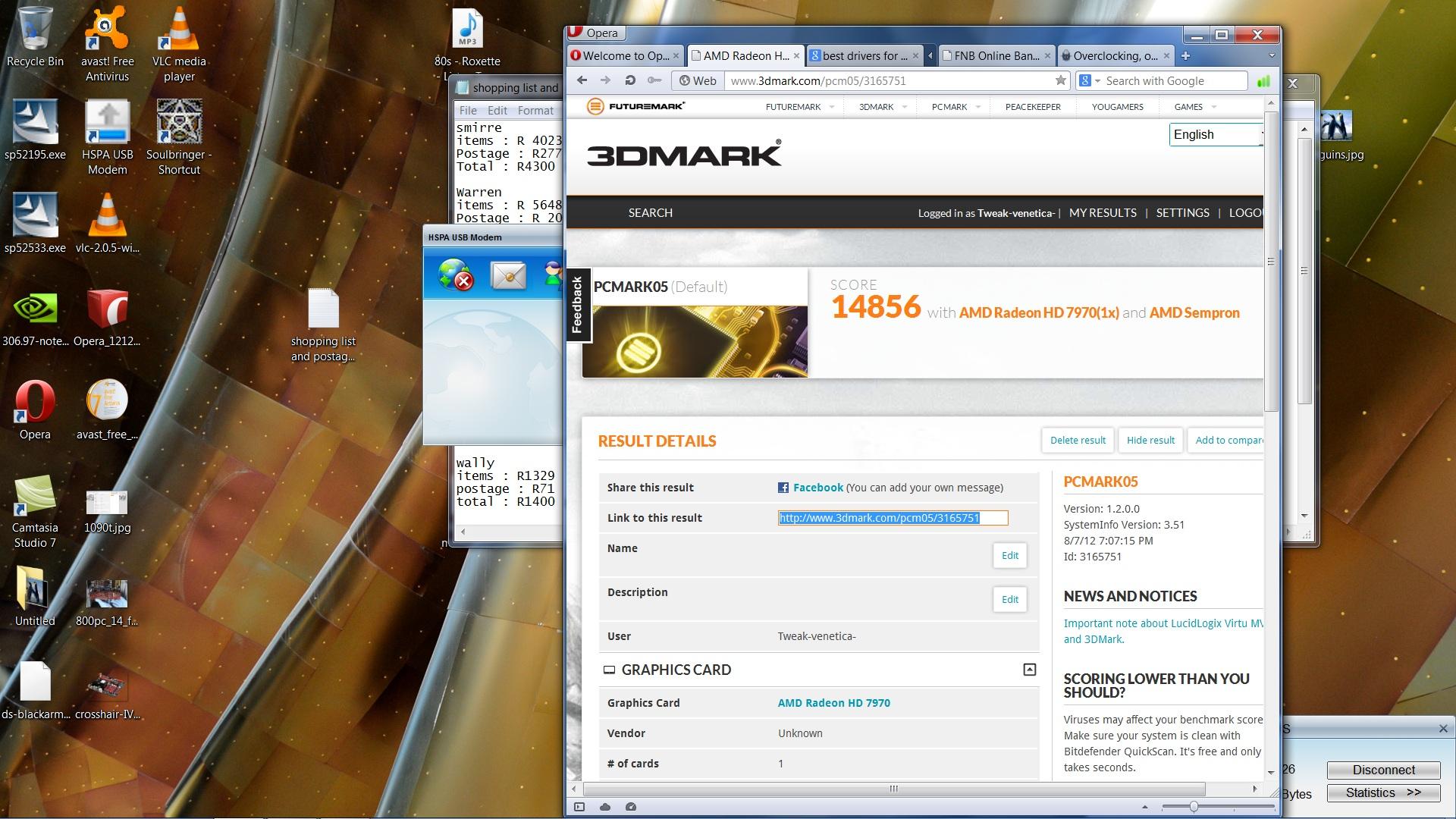
Task: Open File menu in Notepad
Action: (x=468, y=111)
